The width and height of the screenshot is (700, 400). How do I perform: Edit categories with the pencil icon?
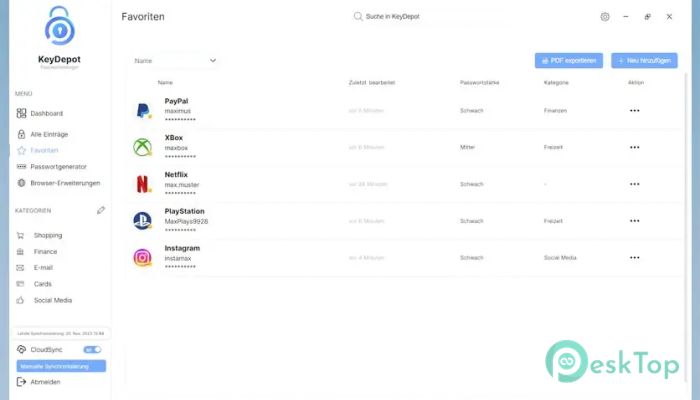coord(101,210)
